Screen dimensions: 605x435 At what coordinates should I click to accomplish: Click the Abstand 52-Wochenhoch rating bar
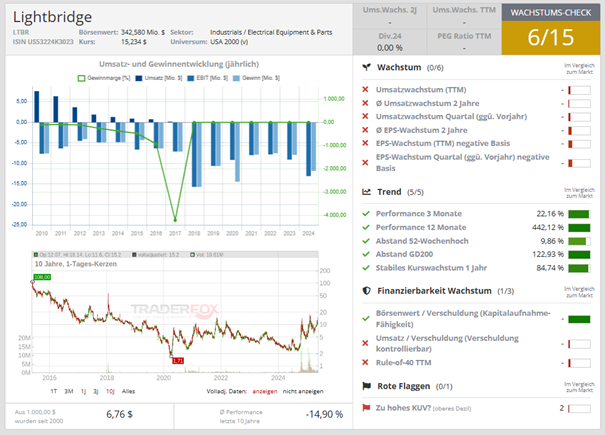579,241
